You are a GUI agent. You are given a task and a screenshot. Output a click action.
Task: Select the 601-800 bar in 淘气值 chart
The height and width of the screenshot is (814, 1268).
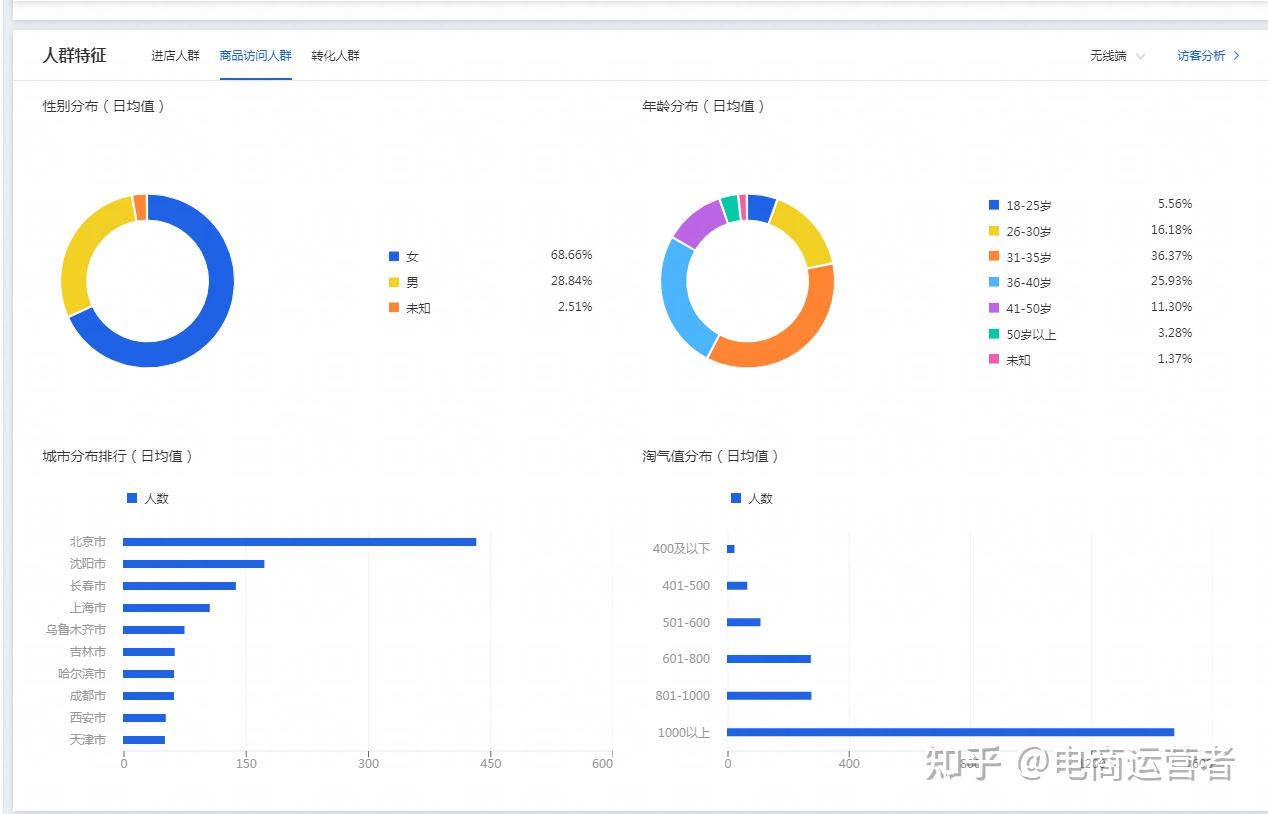tap(769, 659)
